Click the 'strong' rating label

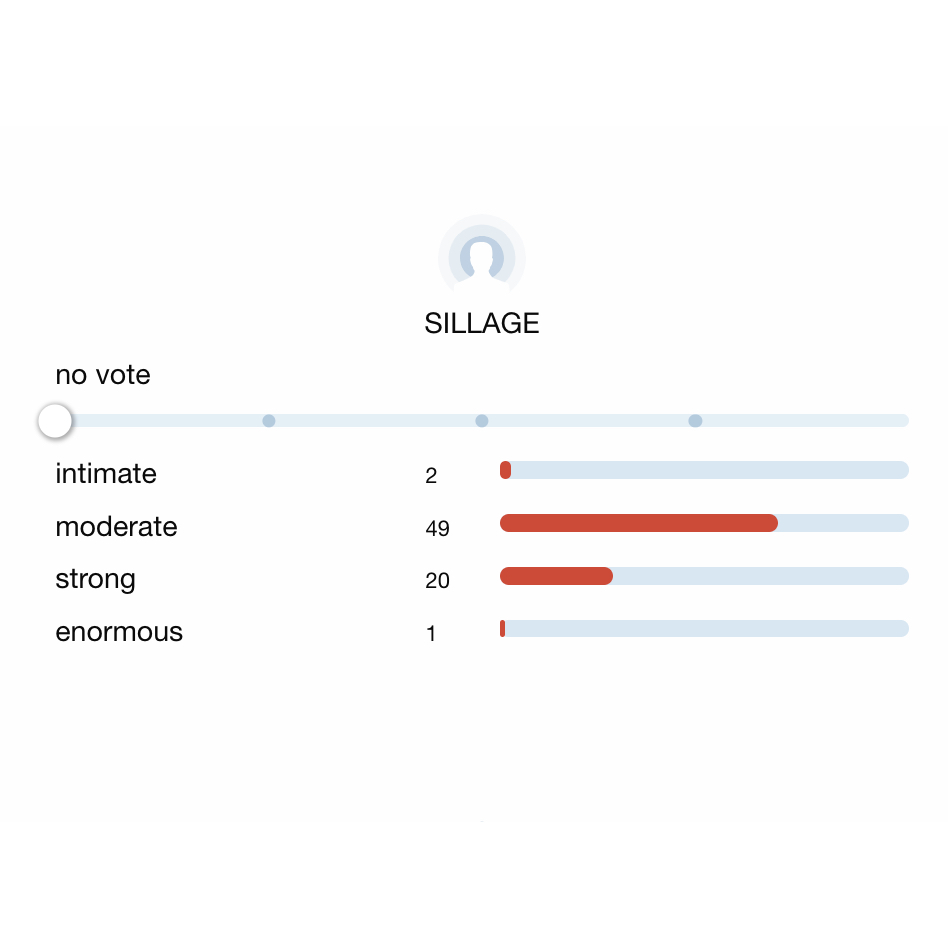pos(95,580)
